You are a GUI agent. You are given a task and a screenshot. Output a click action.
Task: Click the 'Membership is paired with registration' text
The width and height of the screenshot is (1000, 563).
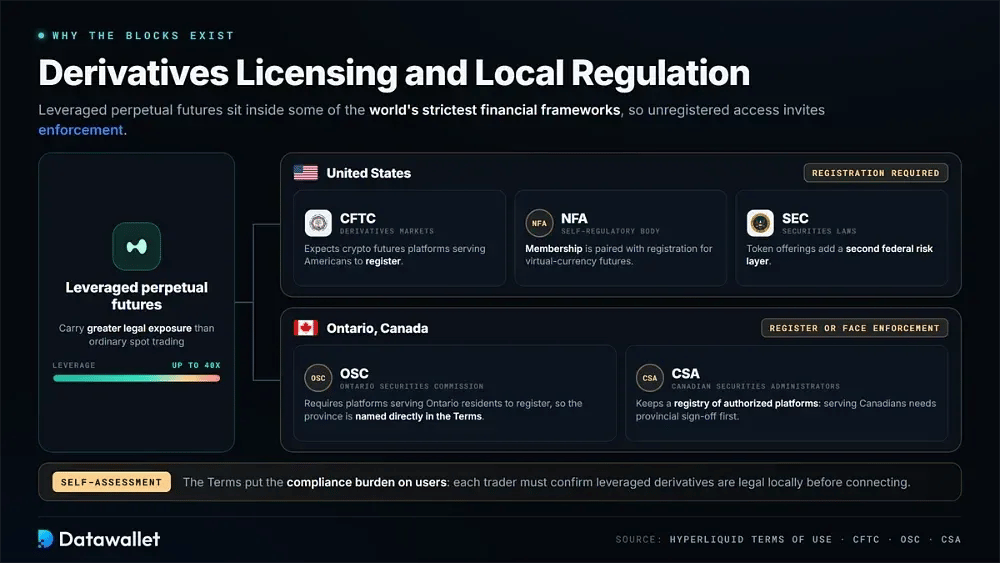(x=619, y=255)
